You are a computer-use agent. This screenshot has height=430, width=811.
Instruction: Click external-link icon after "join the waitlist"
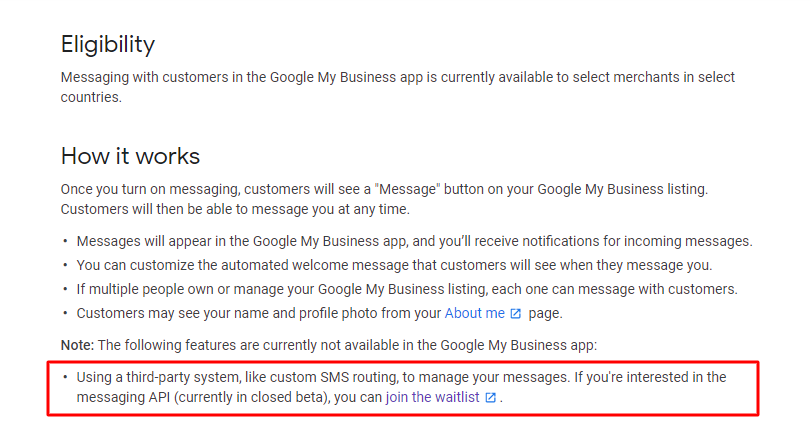pyautogui.click(x=490, y=397)
